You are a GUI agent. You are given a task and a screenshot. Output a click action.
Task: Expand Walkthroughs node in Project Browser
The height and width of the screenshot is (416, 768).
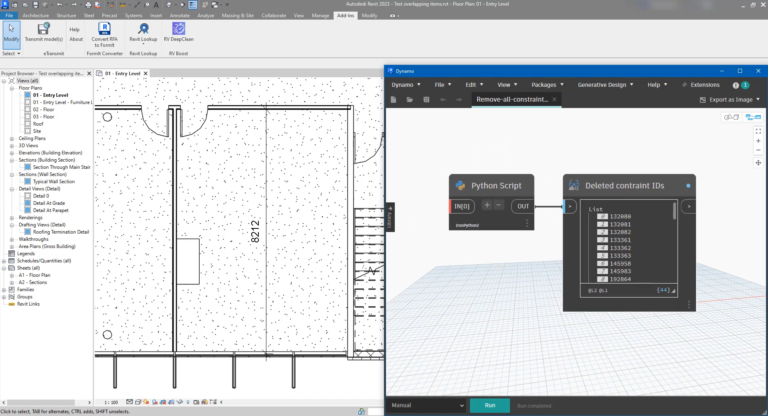pyautogui.click(x=12, y=239)
